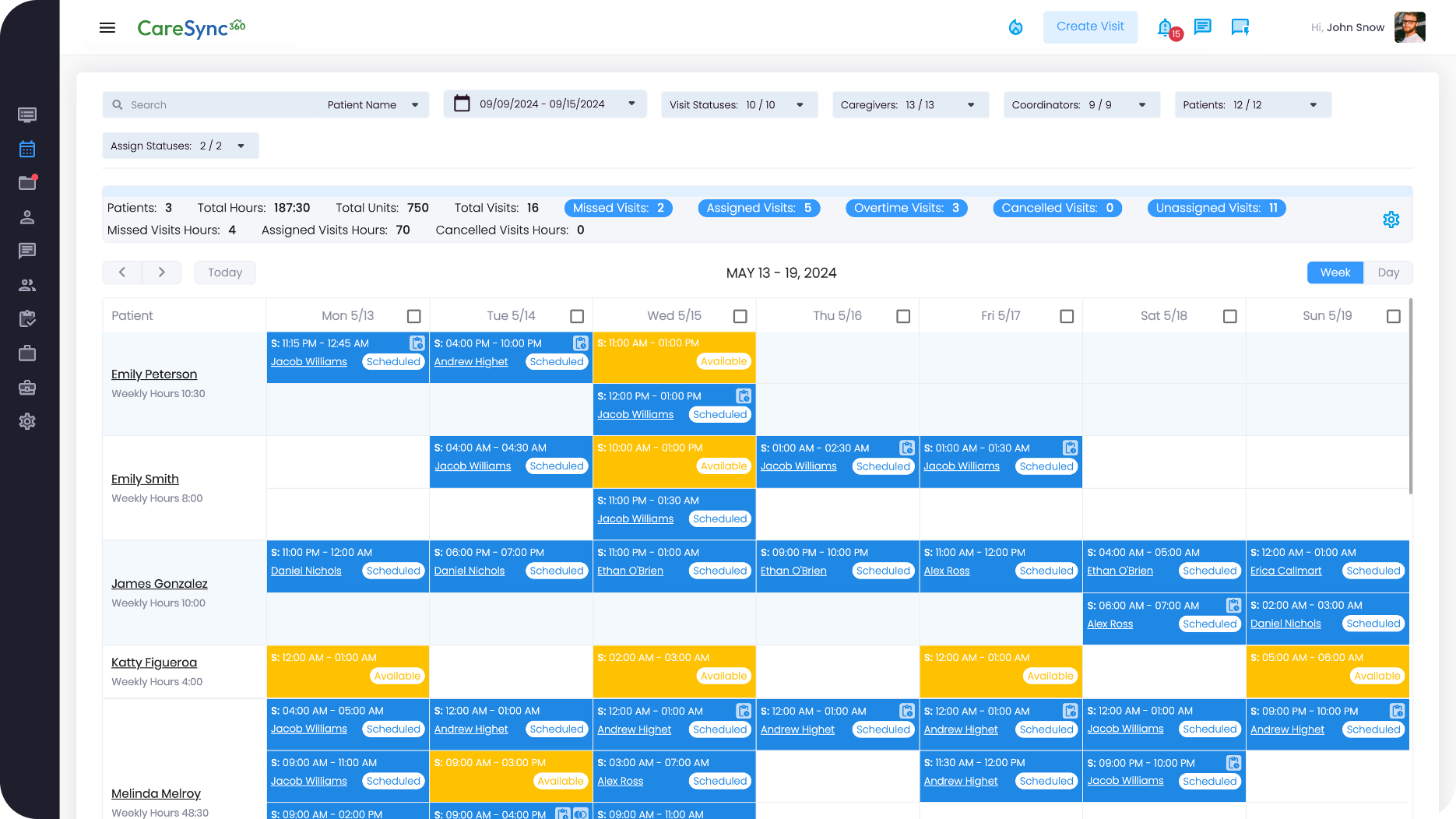Check the Mon 5/13 column checkbox

pos(414,316)
